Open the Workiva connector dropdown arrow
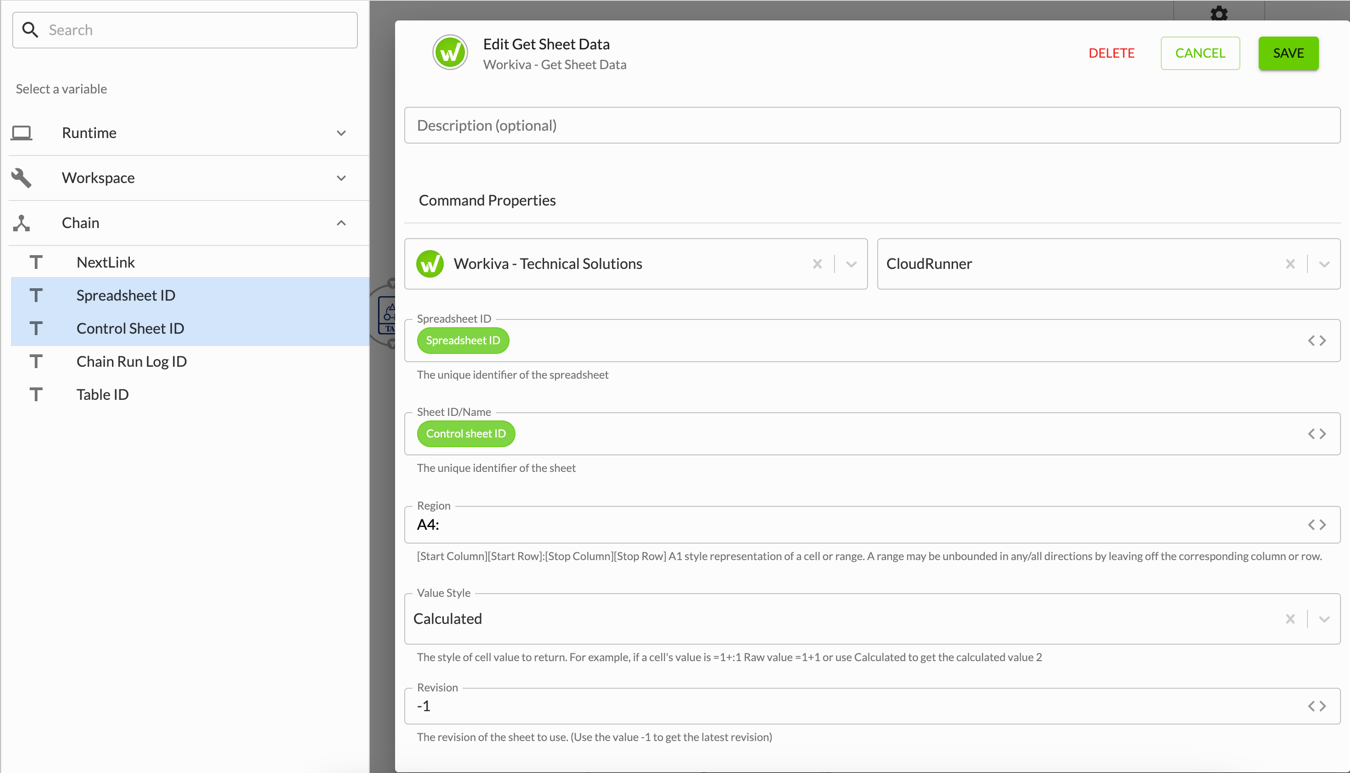The height and width of the screenshot is (773, 1350). pyautogui.click(x=851, y=264)
